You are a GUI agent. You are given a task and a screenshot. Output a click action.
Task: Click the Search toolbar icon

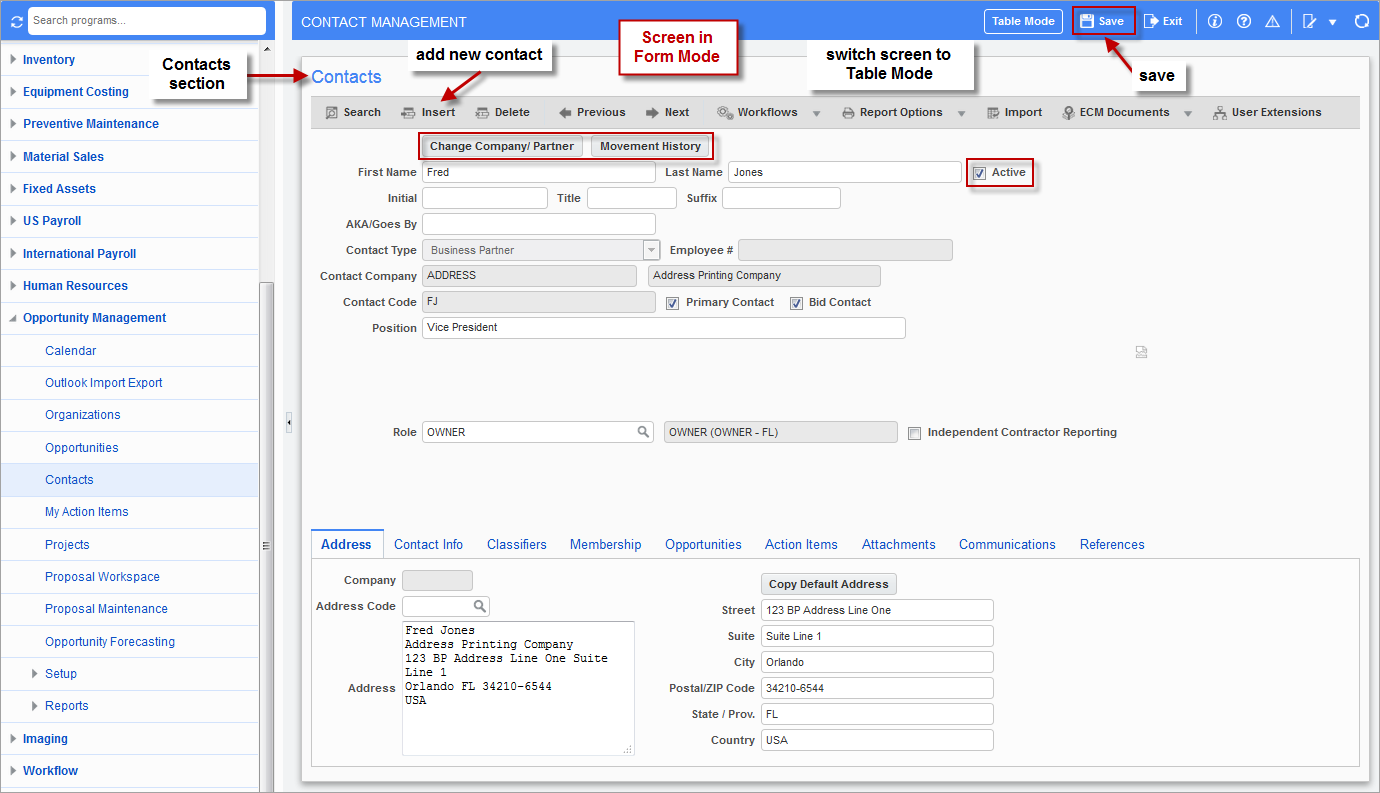pos(332,113)
